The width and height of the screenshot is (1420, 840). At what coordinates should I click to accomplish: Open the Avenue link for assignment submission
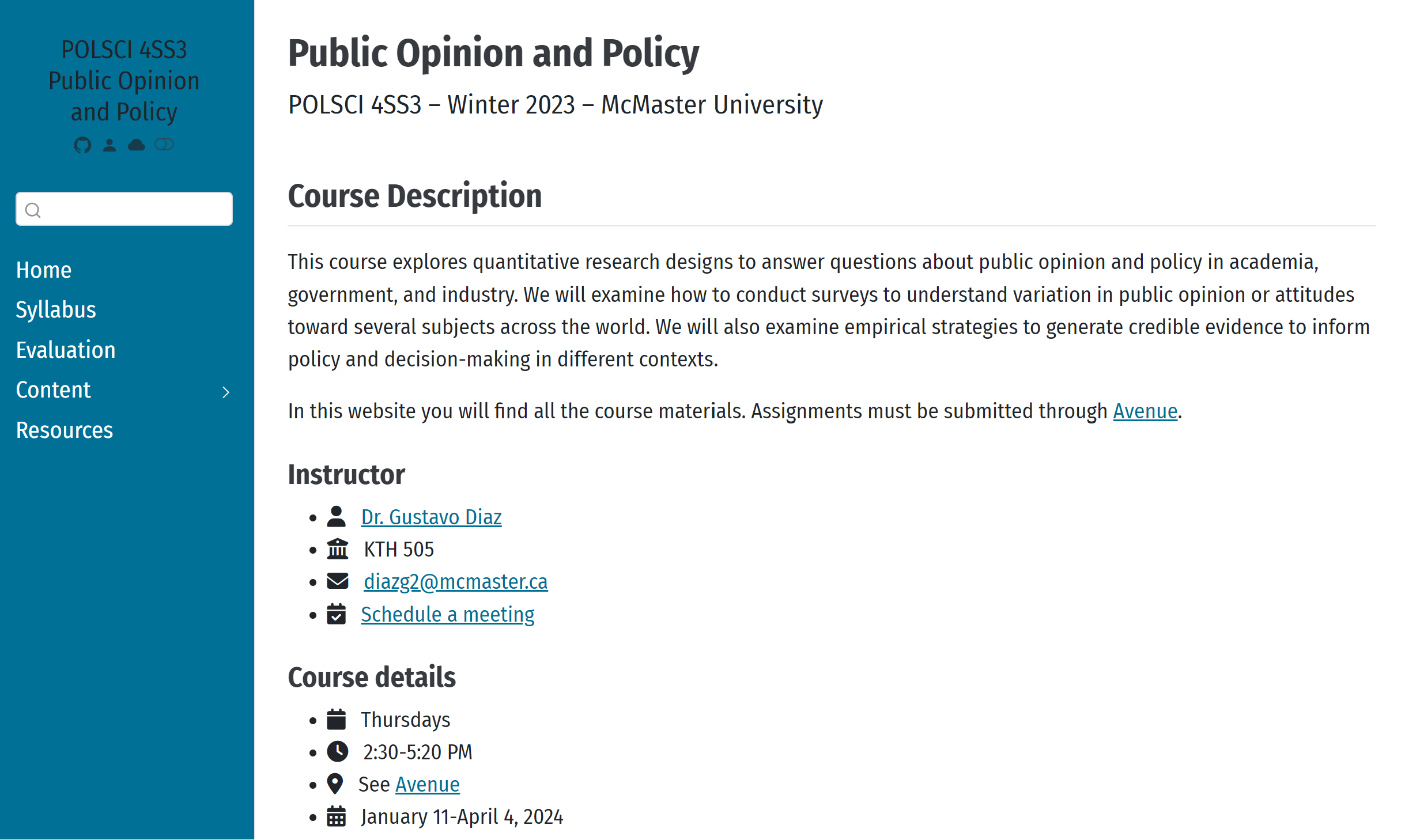(x=1145, y=411)
